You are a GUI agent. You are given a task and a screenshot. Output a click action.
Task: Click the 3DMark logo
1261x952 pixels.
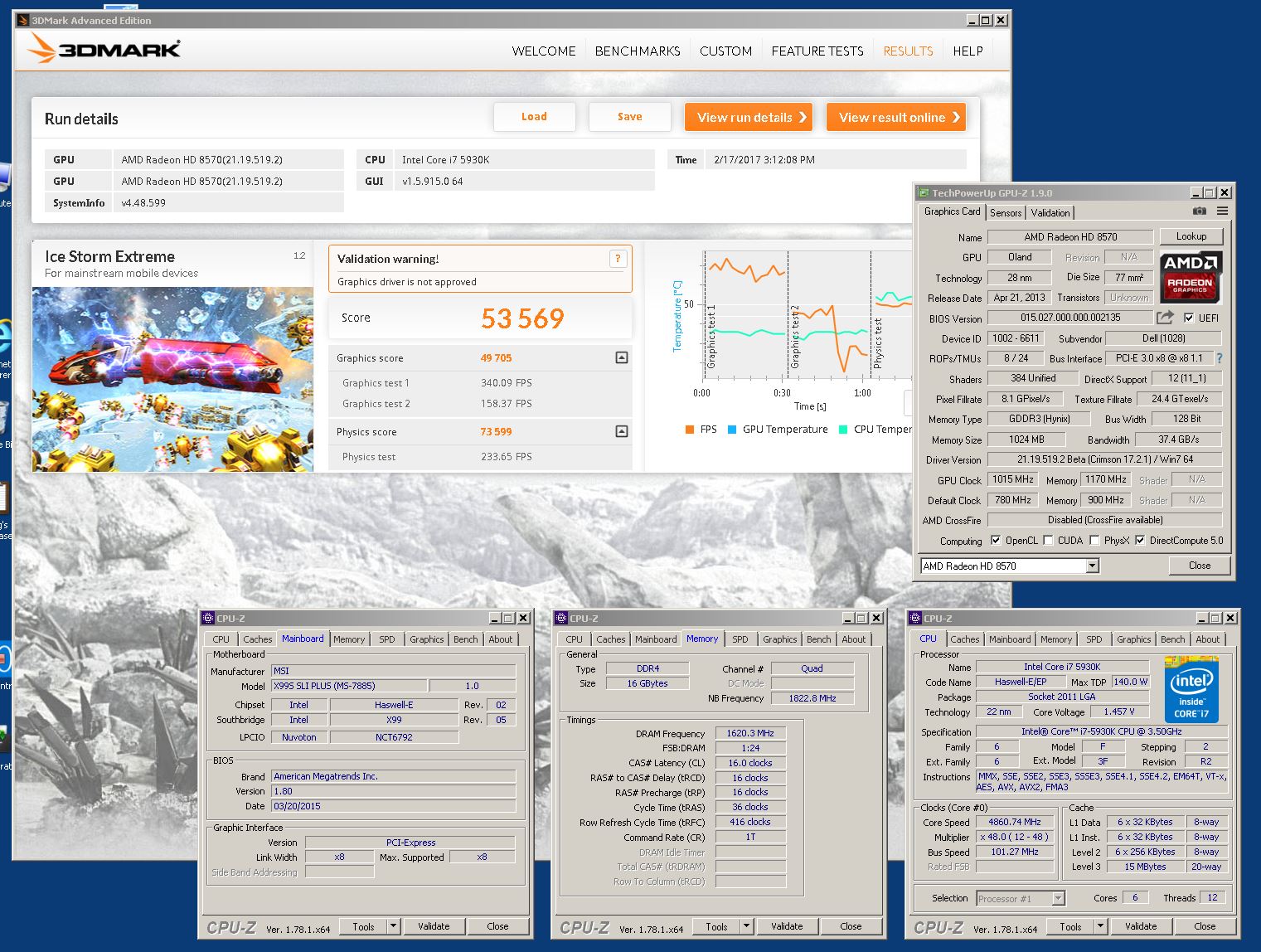(104, 50)
